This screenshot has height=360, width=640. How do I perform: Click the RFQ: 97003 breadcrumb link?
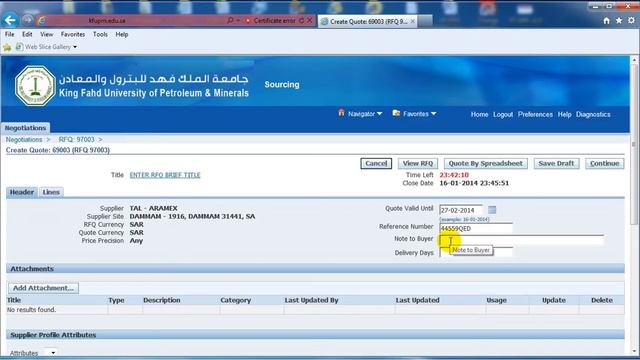(76, 140)
